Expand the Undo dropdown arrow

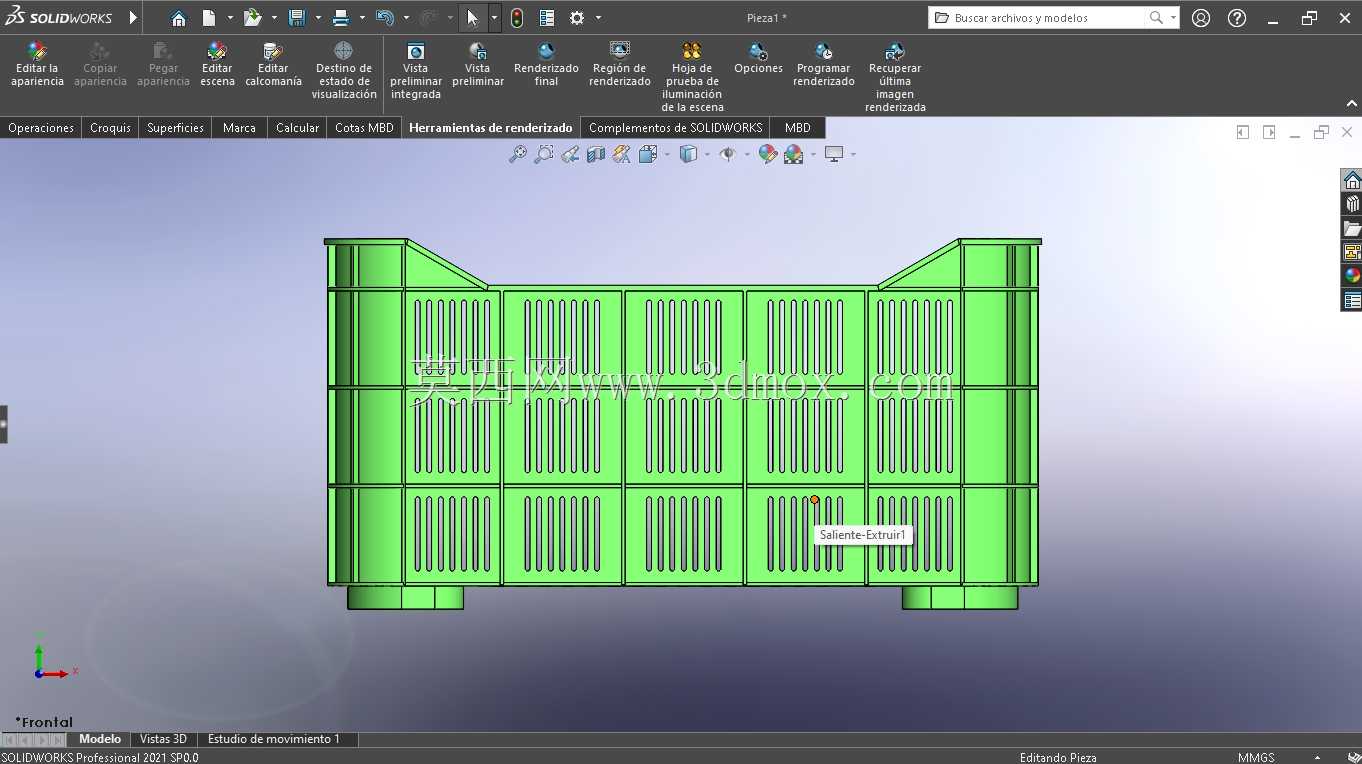406,18
